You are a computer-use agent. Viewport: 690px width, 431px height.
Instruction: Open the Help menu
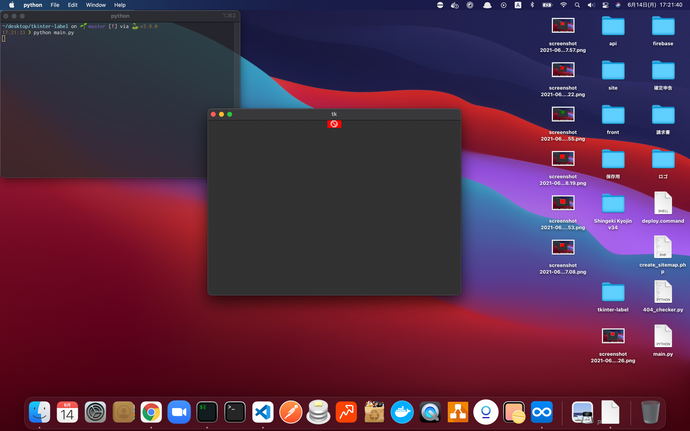120,5
